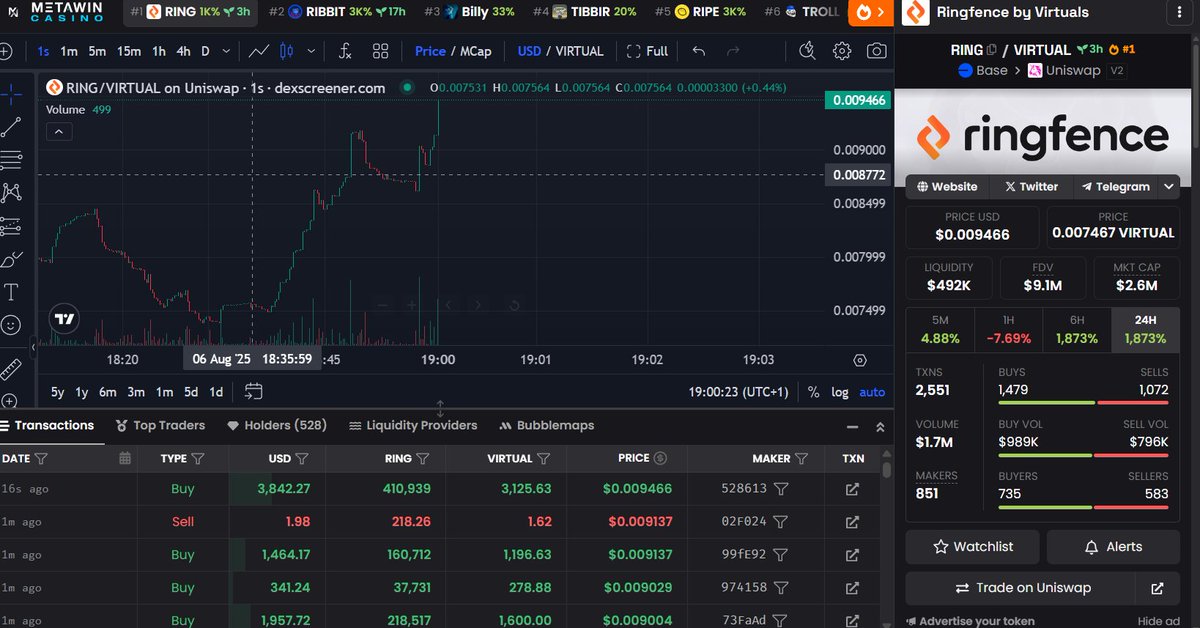Open the Ringfence Twitter link

(1031, 186)
